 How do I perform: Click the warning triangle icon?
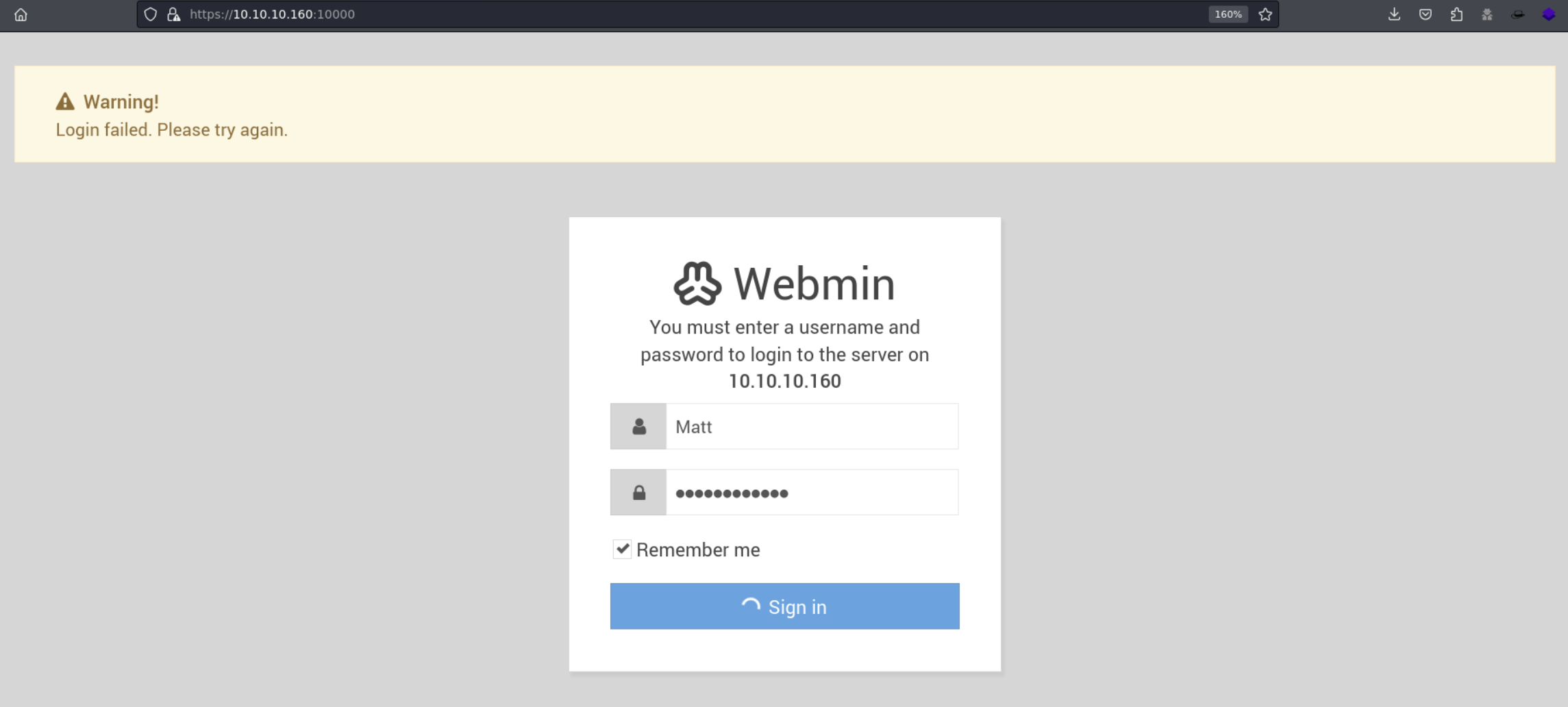coord(65,101)
